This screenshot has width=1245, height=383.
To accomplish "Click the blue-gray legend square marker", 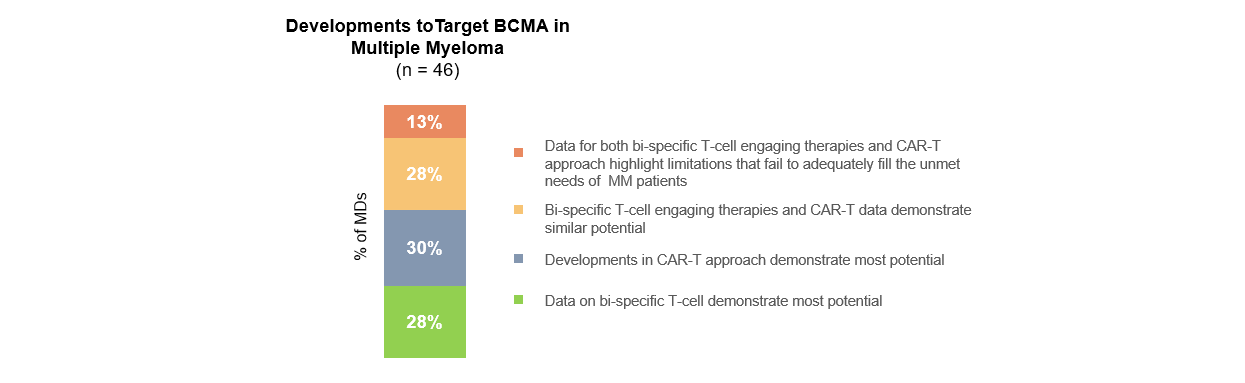I will (518, 260).
